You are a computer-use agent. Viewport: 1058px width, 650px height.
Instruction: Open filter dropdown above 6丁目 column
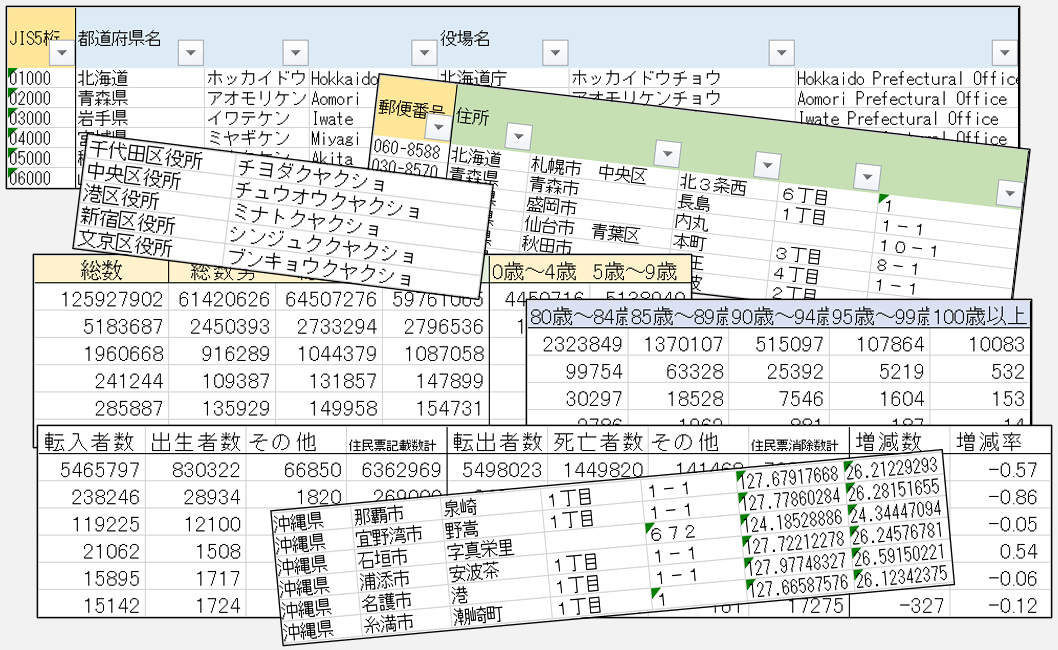(866, 177)
